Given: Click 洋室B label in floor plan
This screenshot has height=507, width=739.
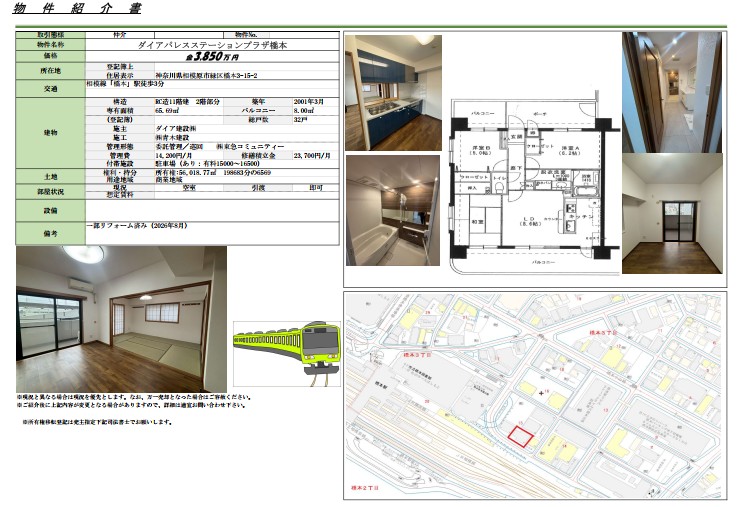Looking at the screenshot, I should pyautogui.click(x=480, y=150).
